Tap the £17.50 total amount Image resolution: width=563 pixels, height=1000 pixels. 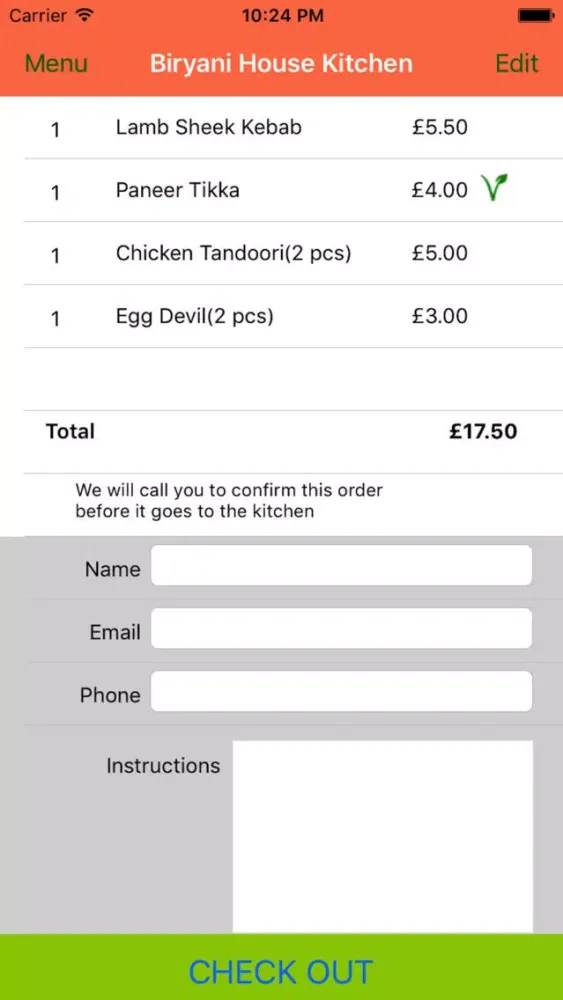[x=483, y=432]
